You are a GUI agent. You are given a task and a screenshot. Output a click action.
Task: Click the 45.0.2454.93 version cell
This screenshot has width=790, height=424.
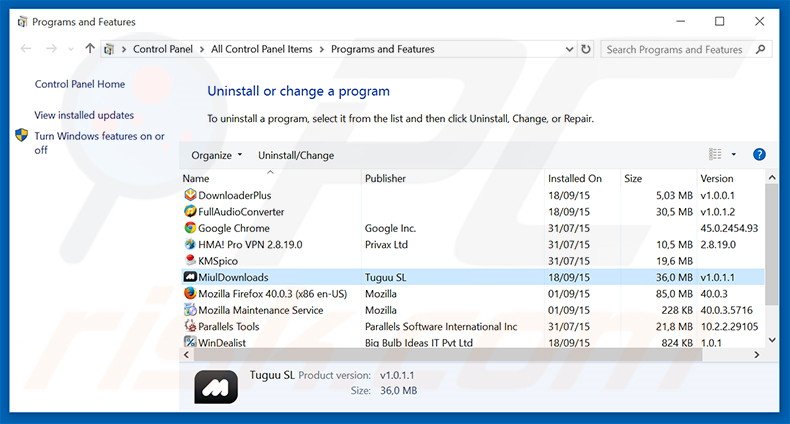point(729,228)
